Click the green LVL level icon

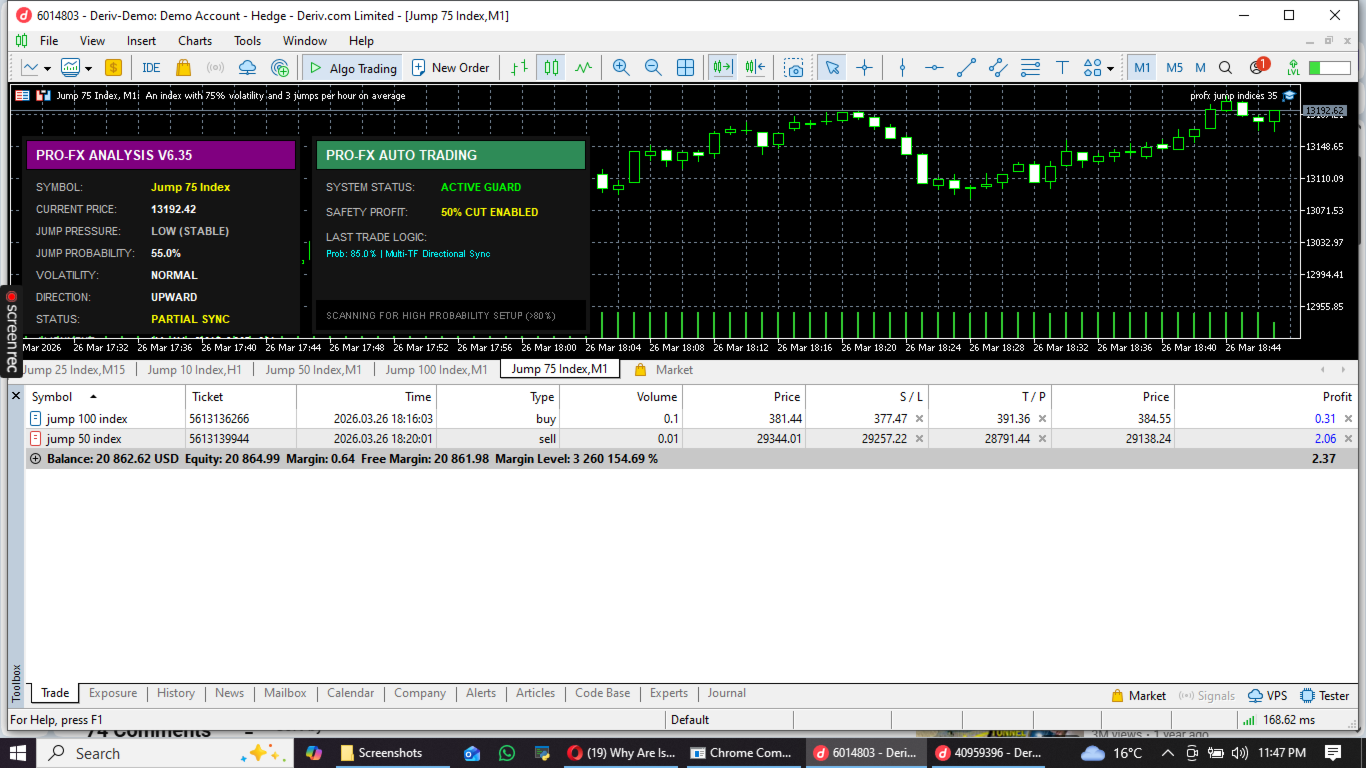pos(1294,68)
